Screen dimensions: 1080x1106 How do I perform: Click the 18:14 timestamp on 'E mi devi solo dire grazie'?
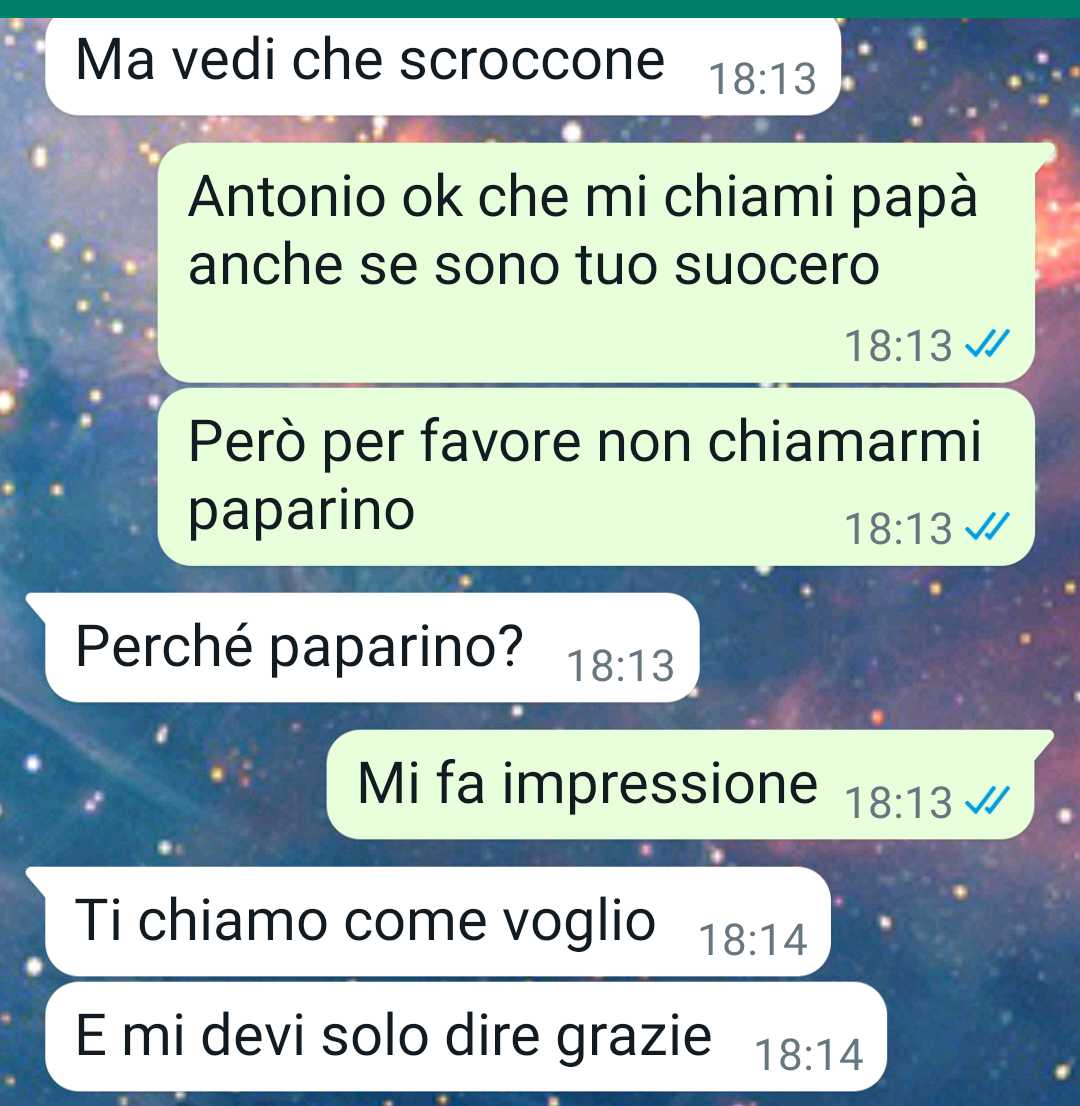pos(809,1055)
